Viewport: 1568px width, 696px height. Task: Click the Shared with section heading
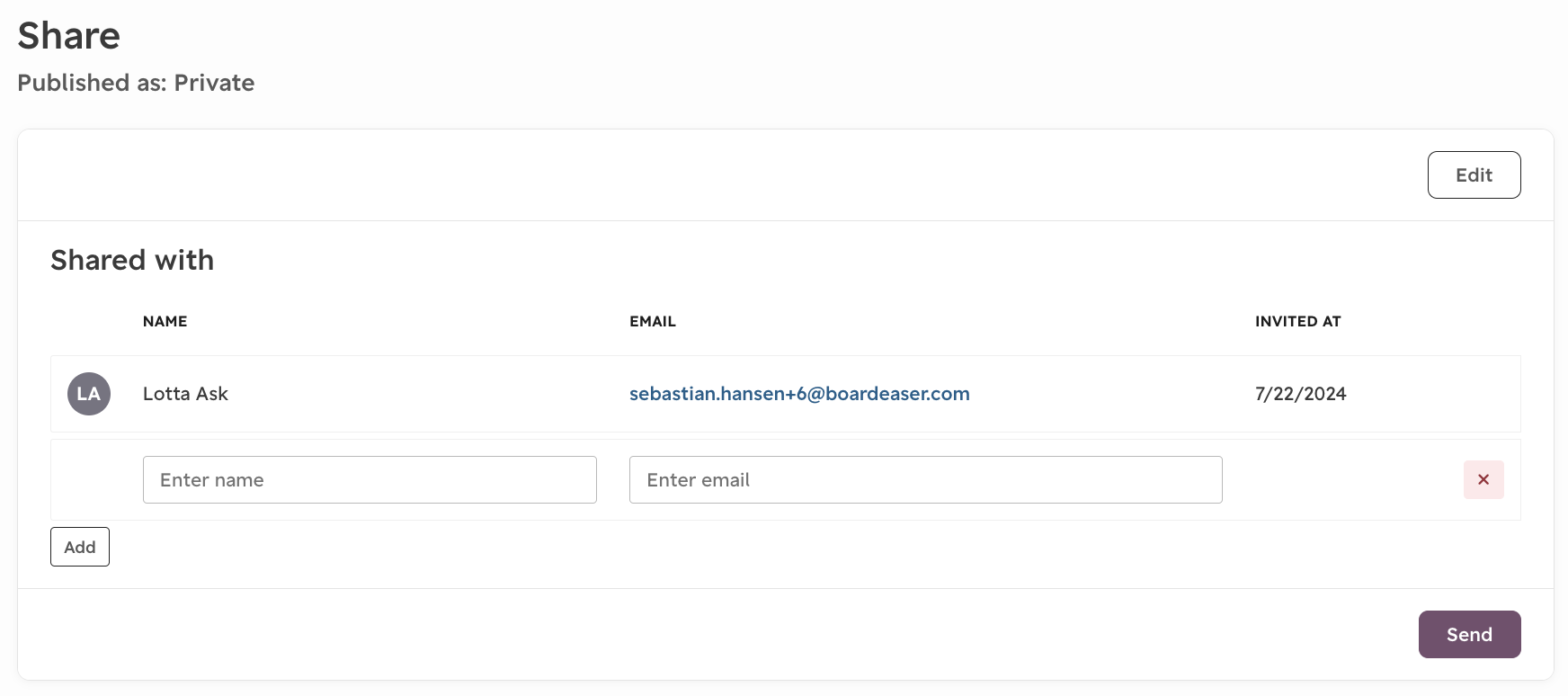132,260
